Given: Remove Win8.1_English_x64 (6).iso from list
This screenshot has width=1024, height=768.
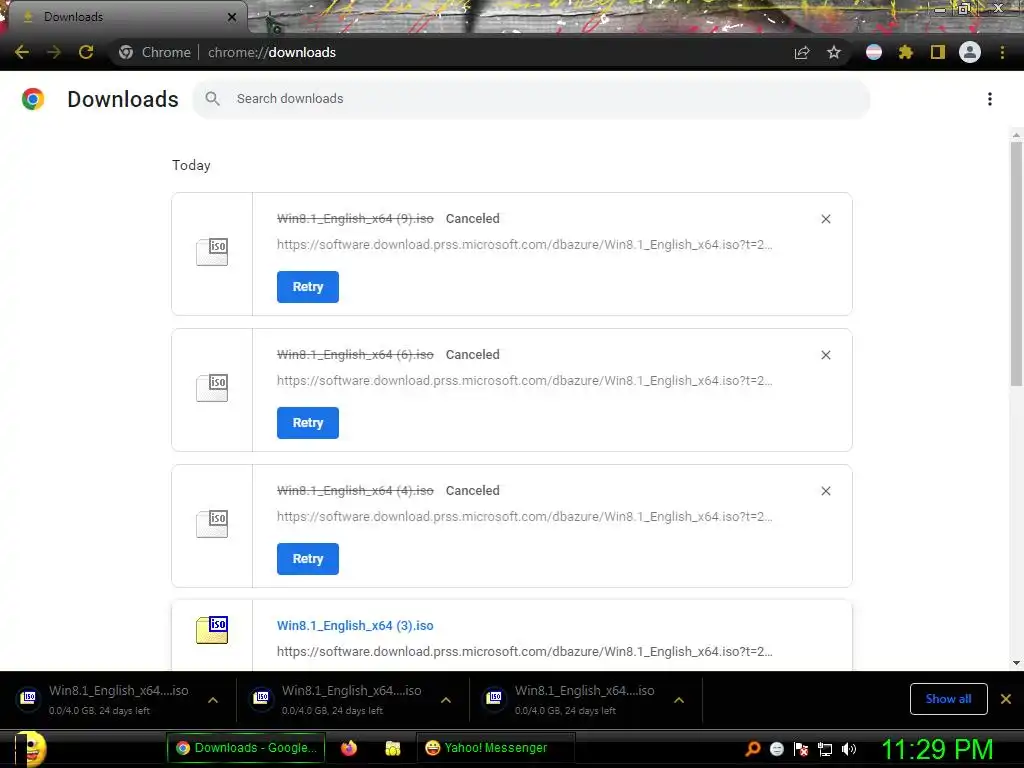Looking at the screenshot, I should click(x=826, y=355).
